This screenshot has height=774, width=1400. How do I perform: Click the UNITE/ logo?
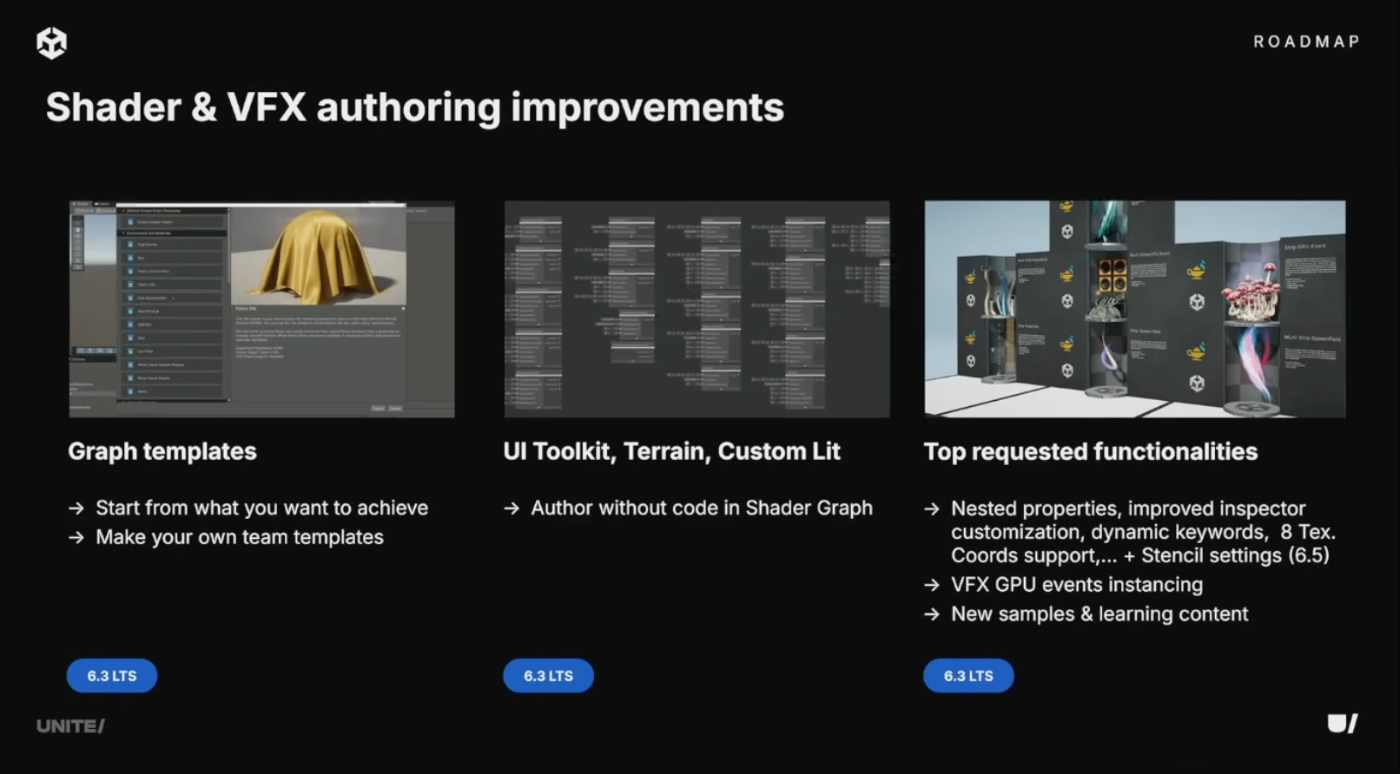pyautogui.click(x=71, y=726)
